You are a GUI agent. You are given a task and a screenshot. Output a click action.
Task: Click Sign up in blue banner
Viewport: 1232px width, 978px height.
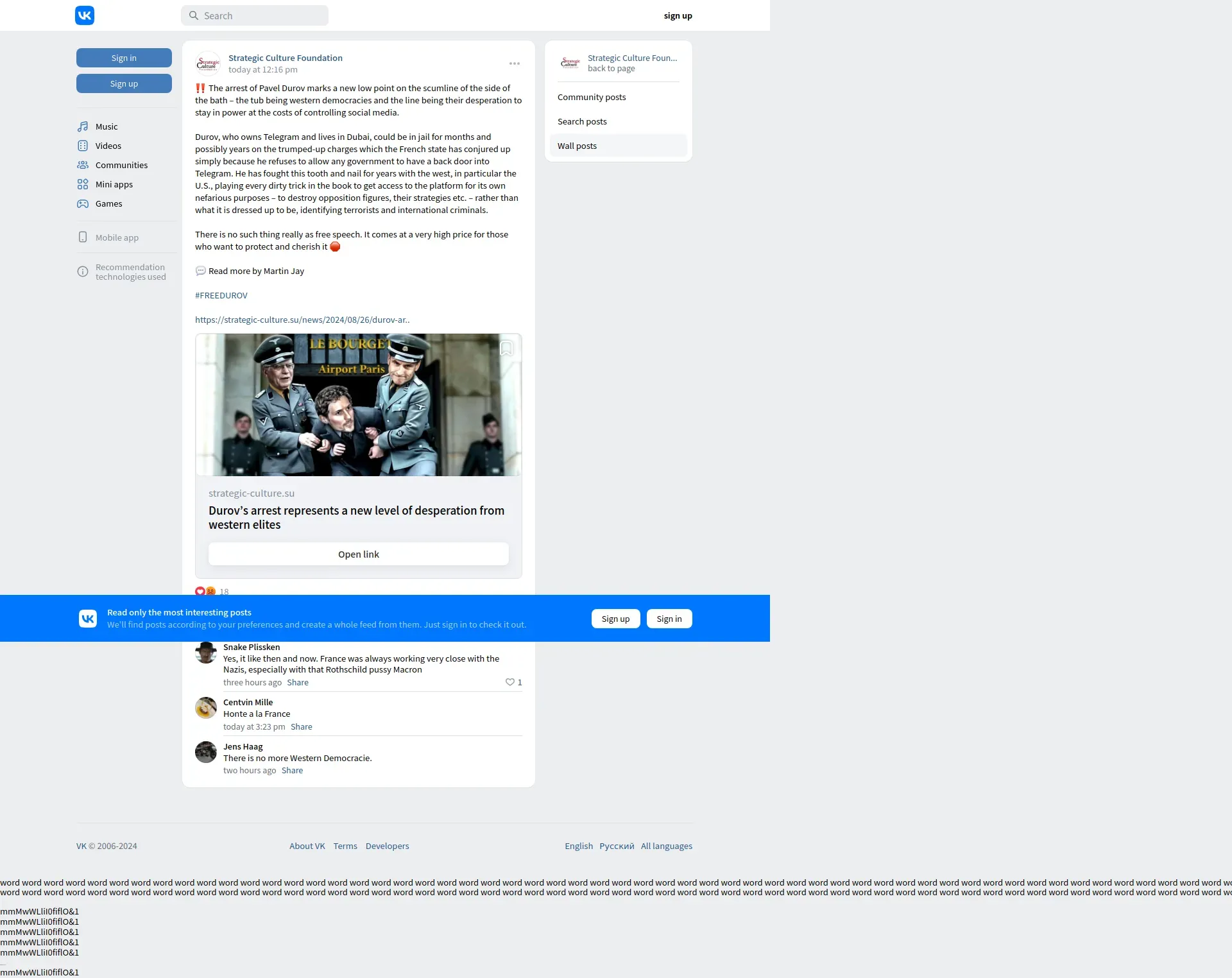point(615,619)
